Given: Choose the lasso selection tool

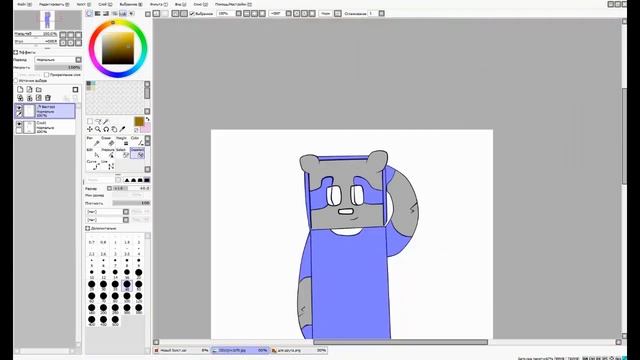Looking at the screenshot, I should 98,121.
